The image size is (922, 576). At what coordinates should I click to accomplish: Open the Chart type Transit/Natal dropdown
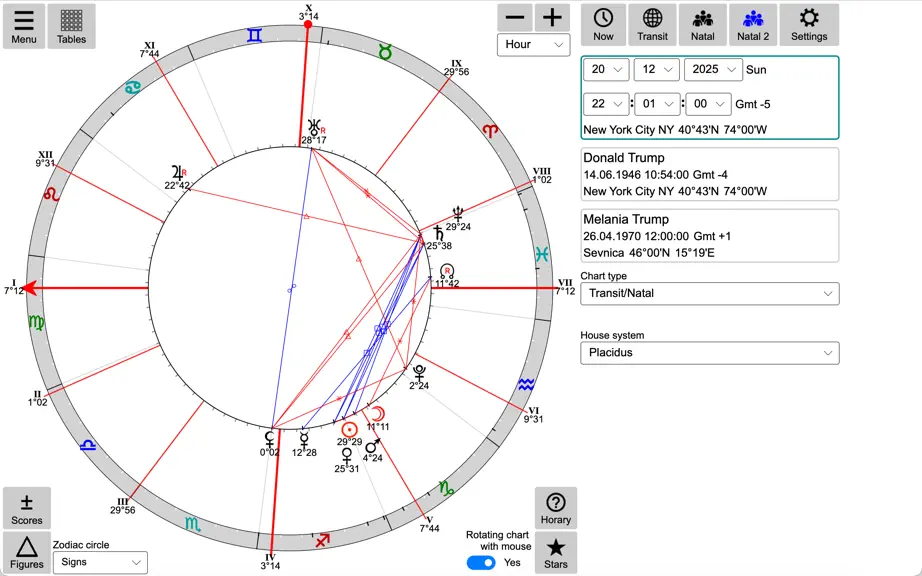point(710,293)
